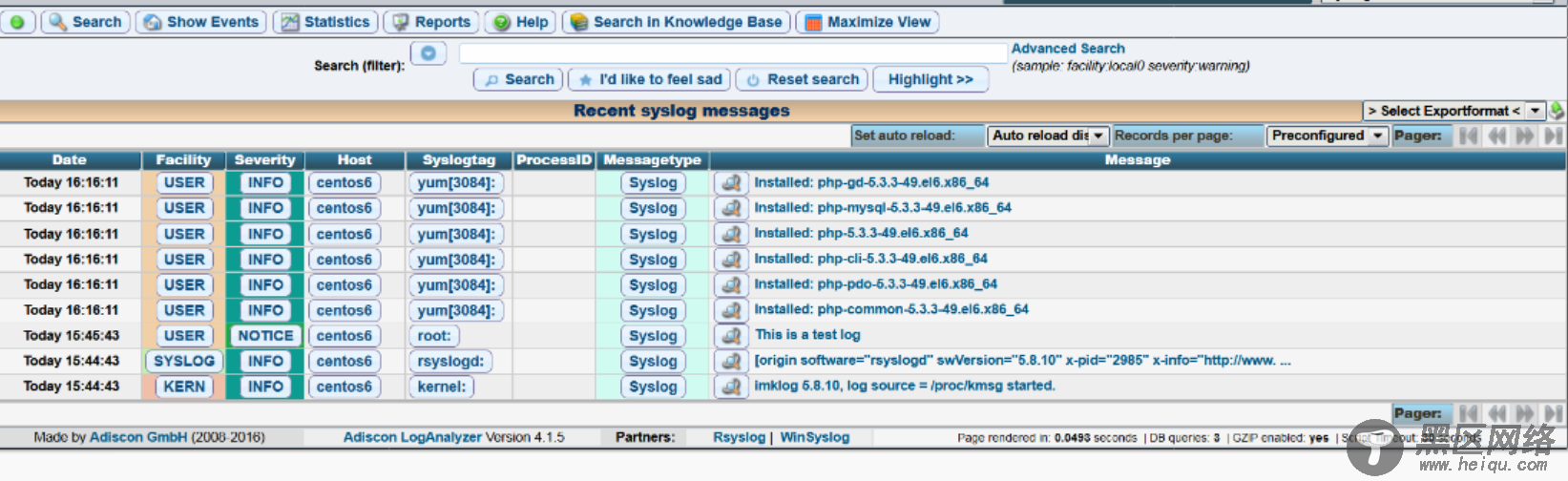Image resolution: width=1568 pixels, height=481 pixels.
Task: Open the Reports toolbar item
Action: point(431,22)
